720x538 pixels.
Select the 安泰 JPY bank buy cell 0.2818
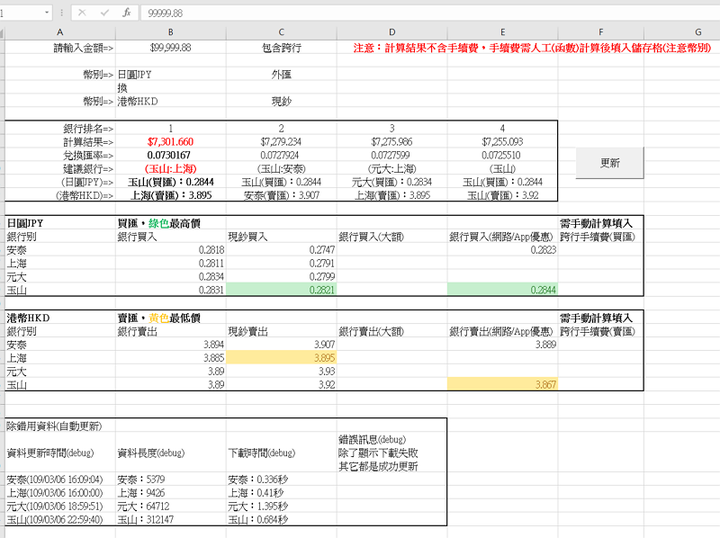point(170,250)
